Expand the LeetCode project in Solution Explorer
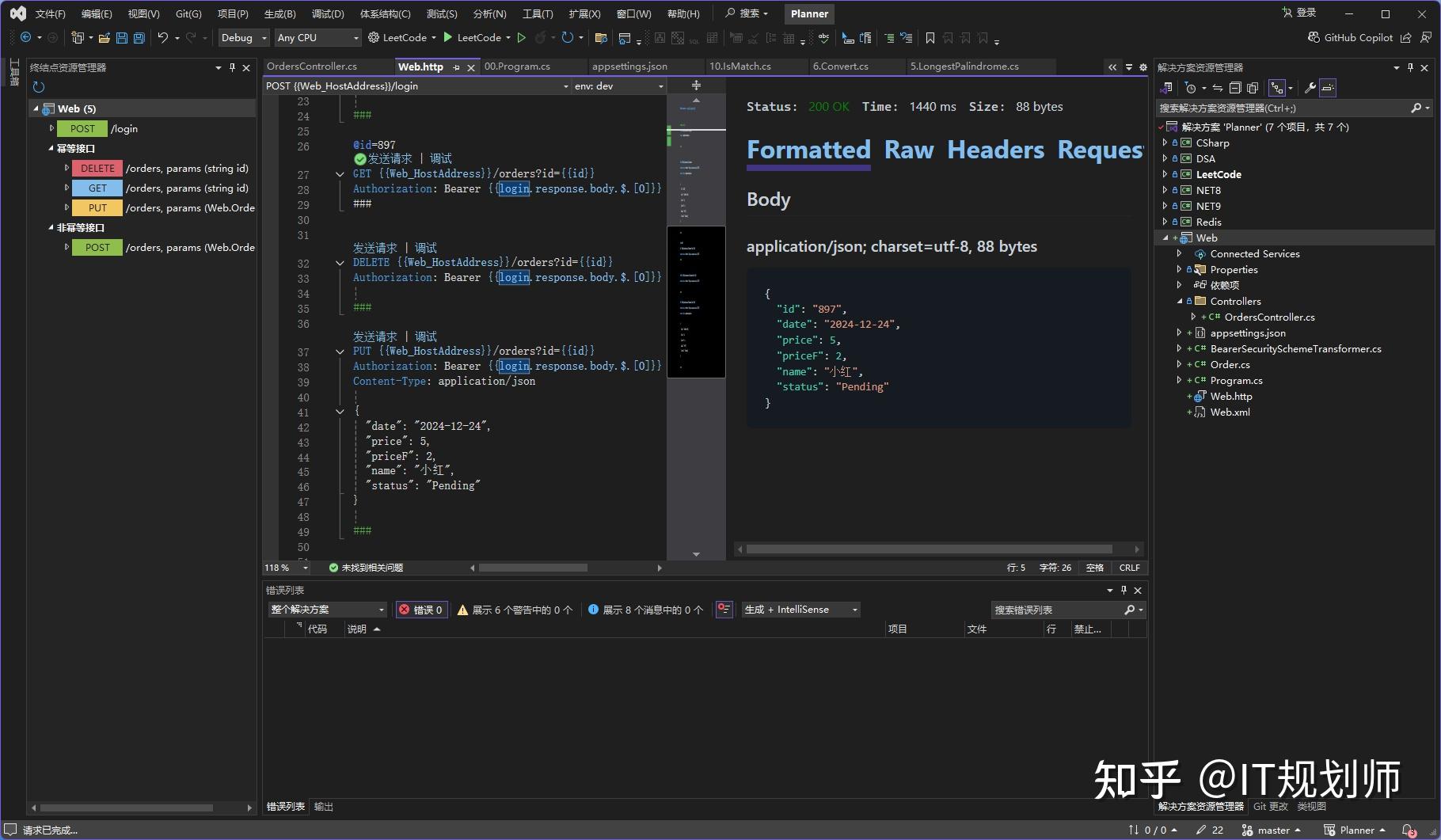The width and height of the screenshot is (1441, 840). tap(1165, 174)
